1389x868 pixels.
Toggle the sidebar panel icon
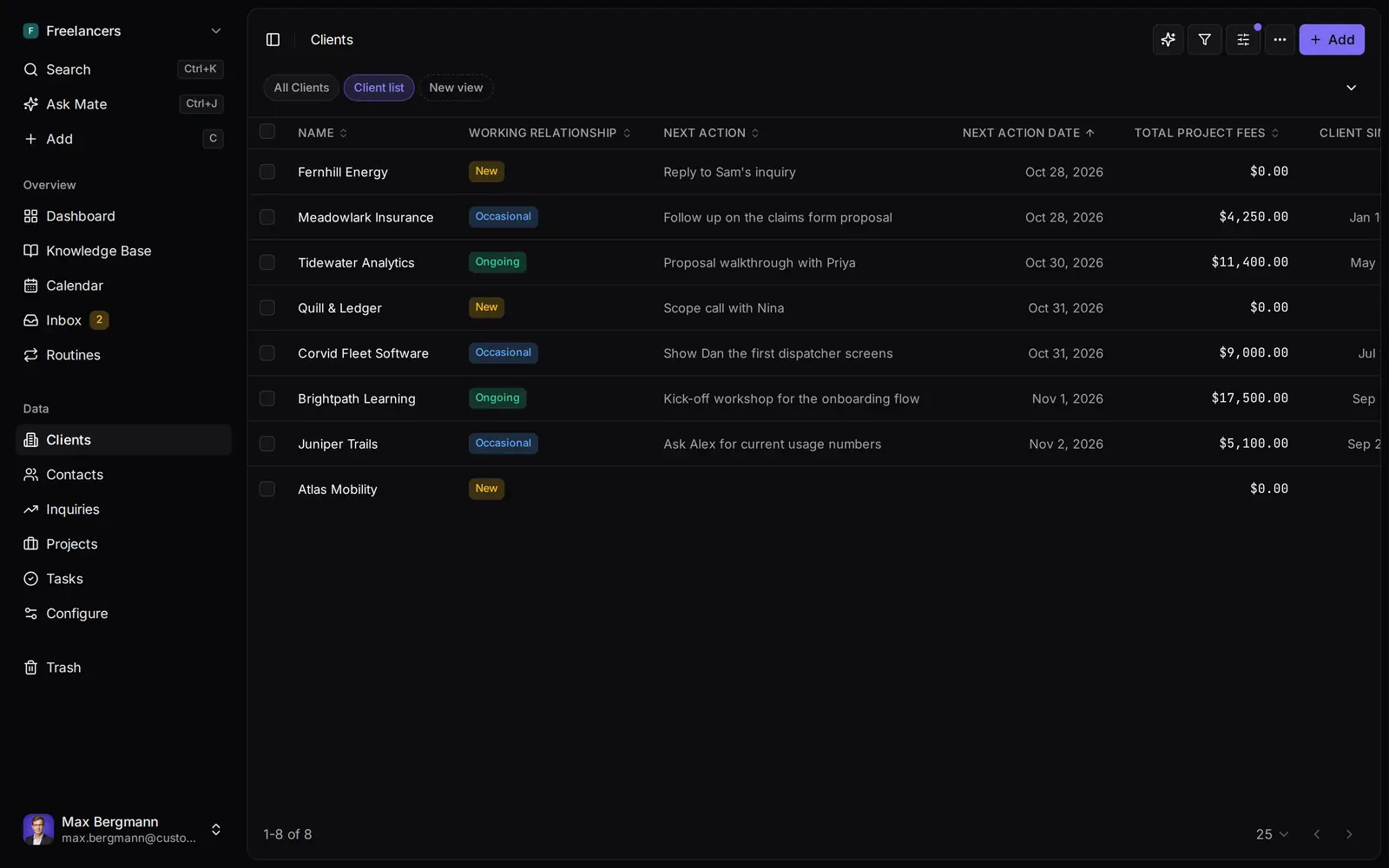[273, 40]
